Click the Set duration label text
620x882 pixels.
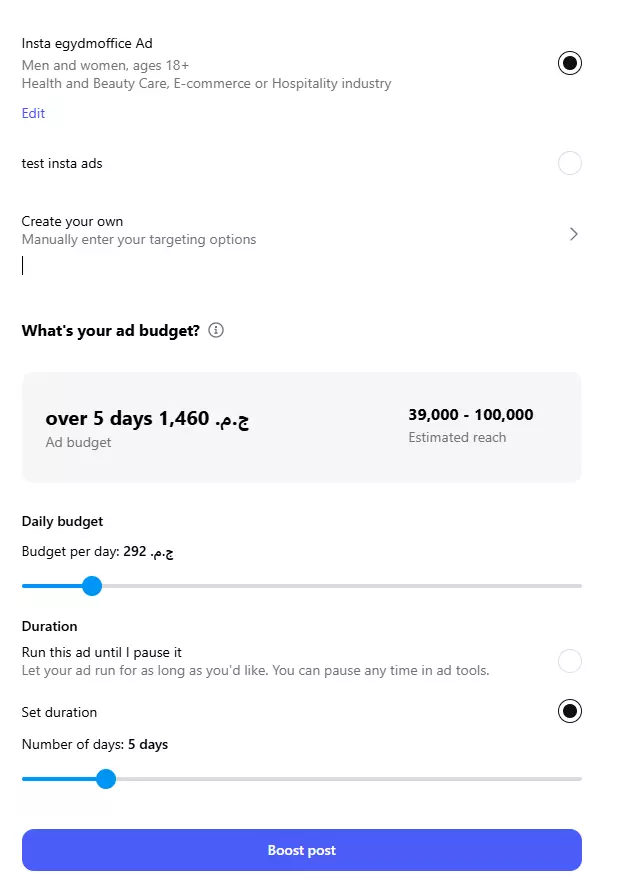point(59,712)
